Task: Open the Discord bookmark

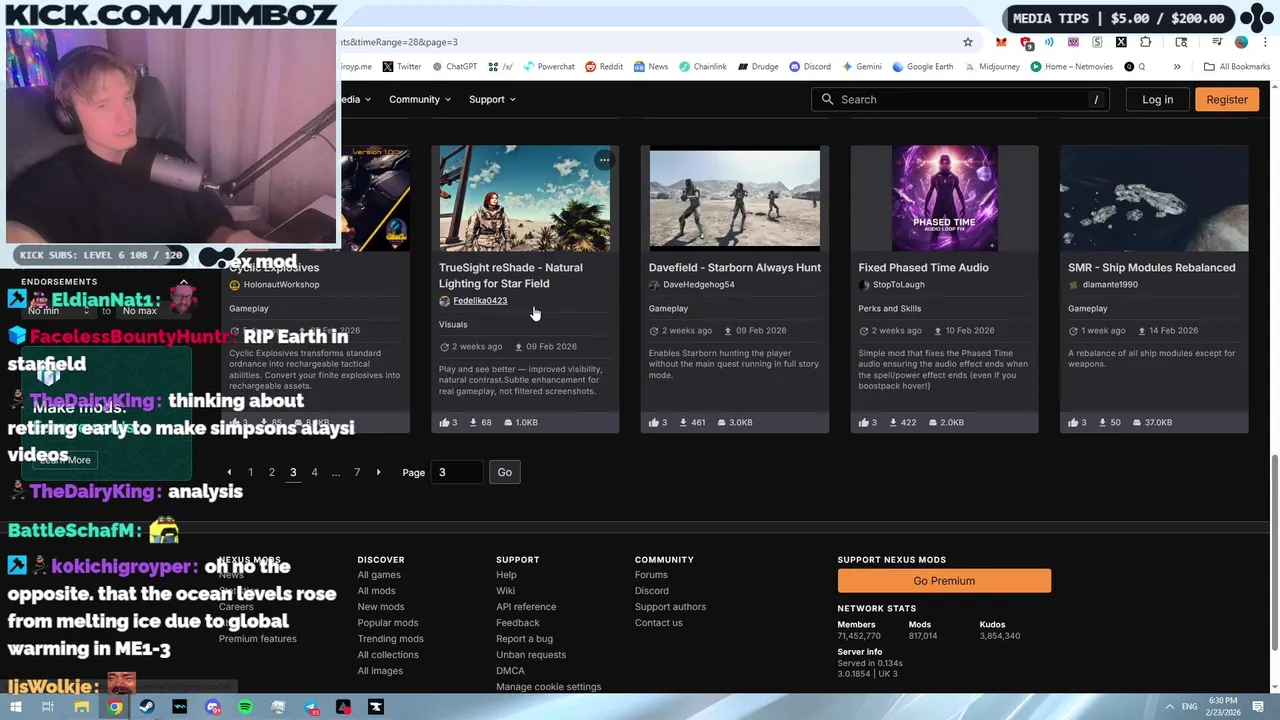Action: tap(810, 67)
